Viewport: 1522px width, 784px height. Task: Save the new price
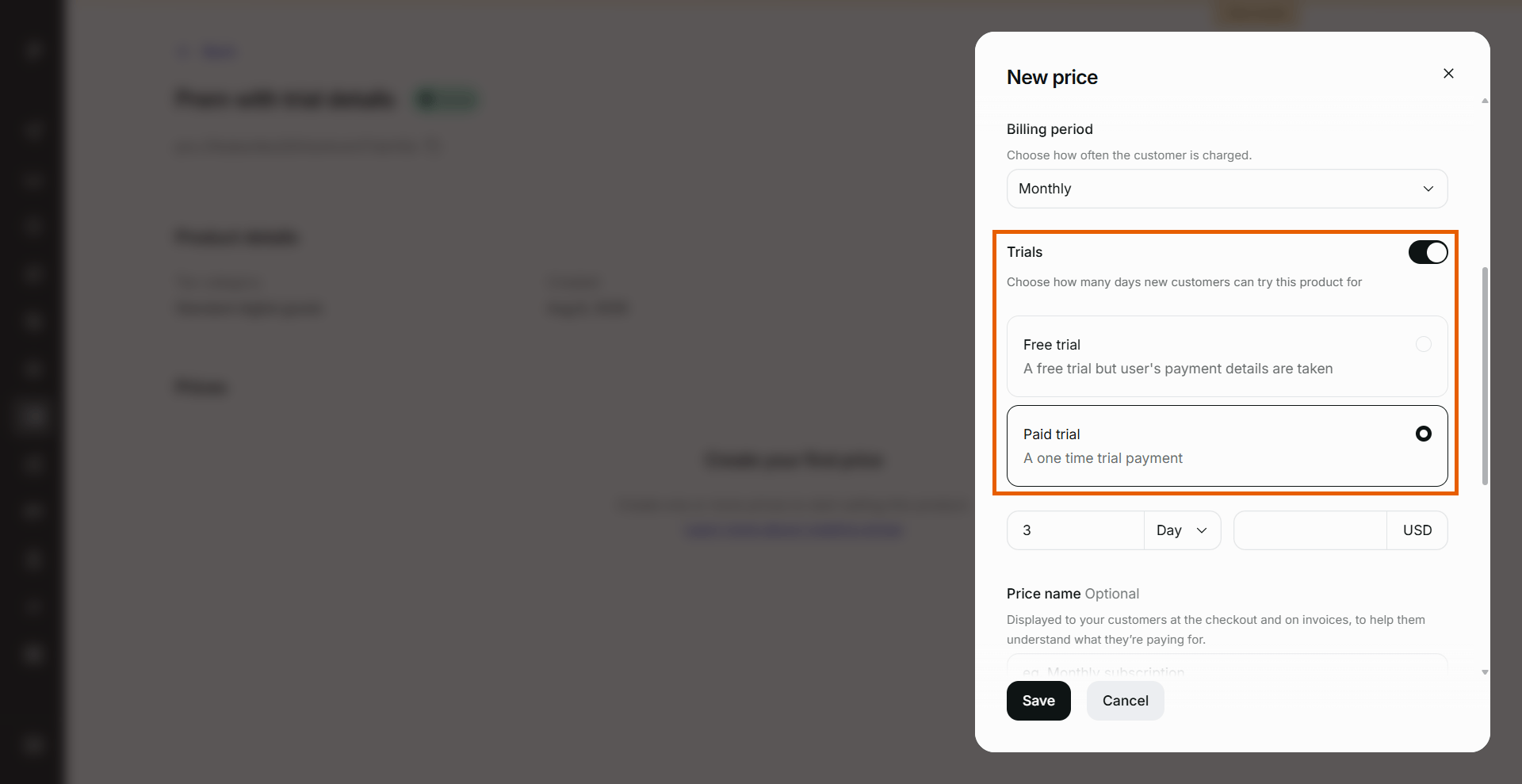tap(1038, 701)
